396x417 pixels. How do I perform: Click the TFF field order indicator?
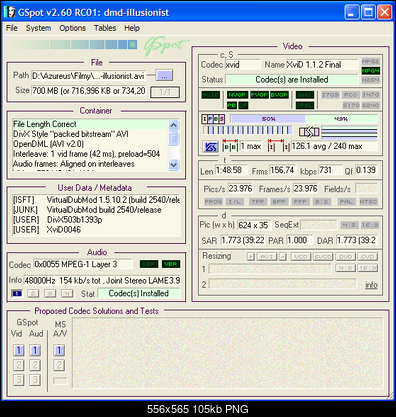click(257, 202)
